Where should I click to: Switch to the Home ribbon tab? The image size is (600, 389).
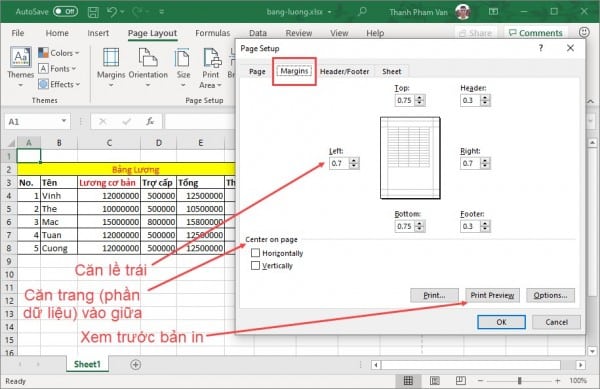click(57, 33)
